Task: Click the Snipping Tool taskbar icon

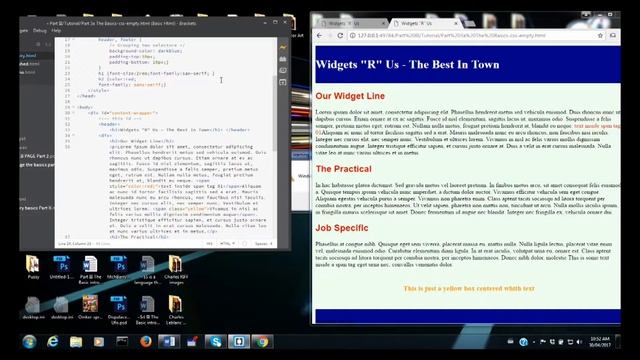Action: click(192, 341)
